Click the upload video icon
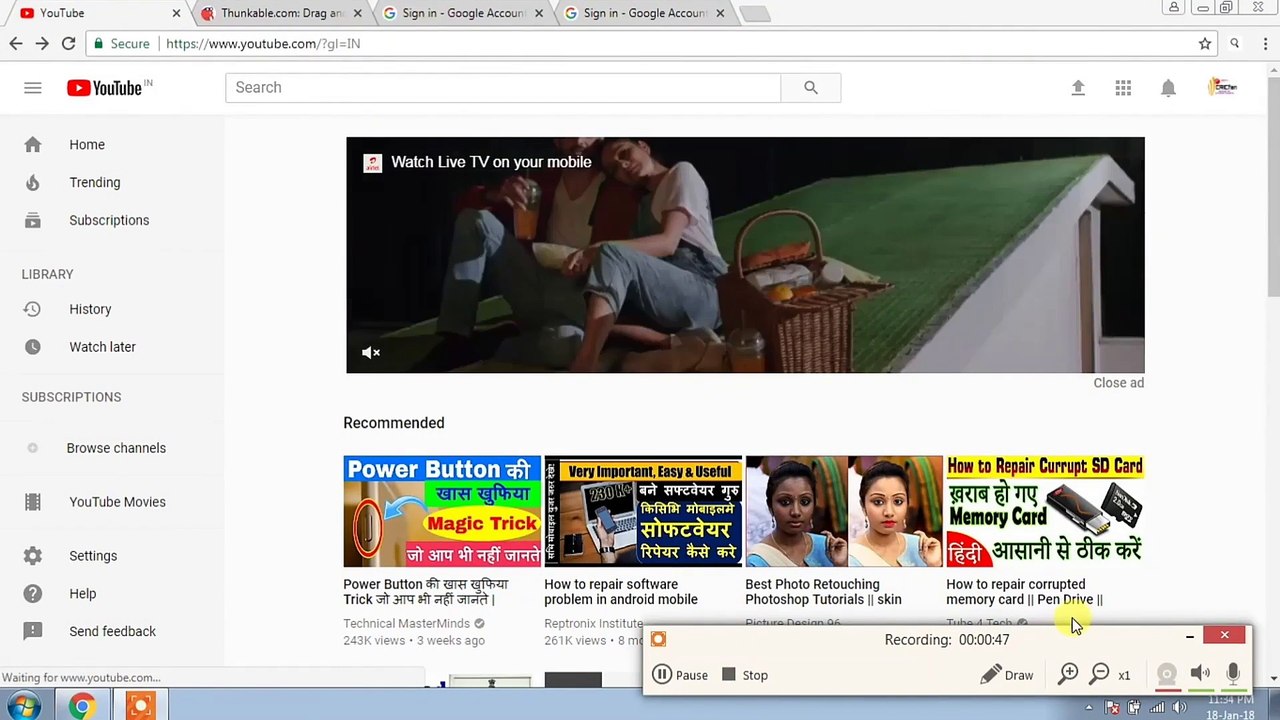Viewport: 1280px width, 720px height. pyautogui.click(x=1078, y=88)
